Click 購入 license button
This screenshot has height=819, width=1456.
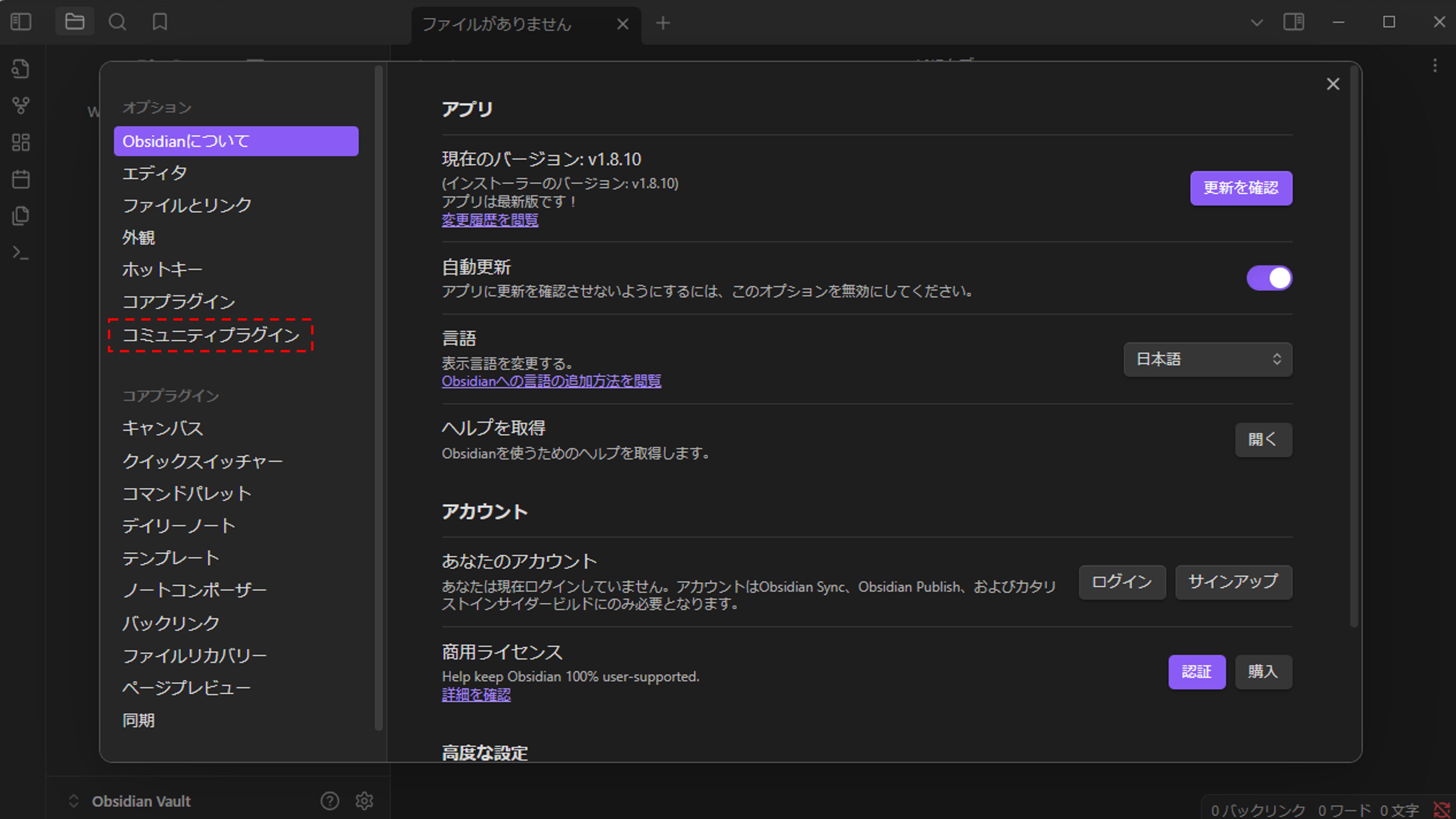click(1263, 672)
